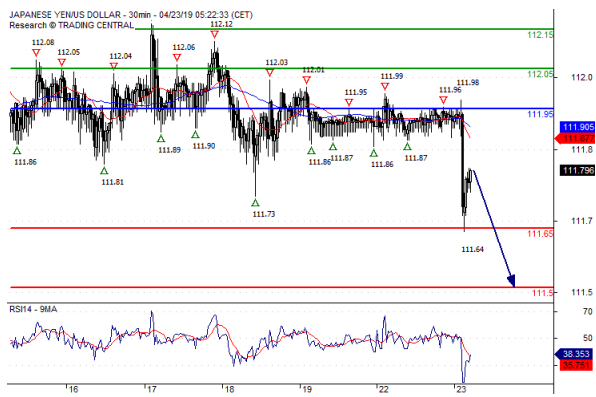Select the black 111.796 current price label

(577, 170)
